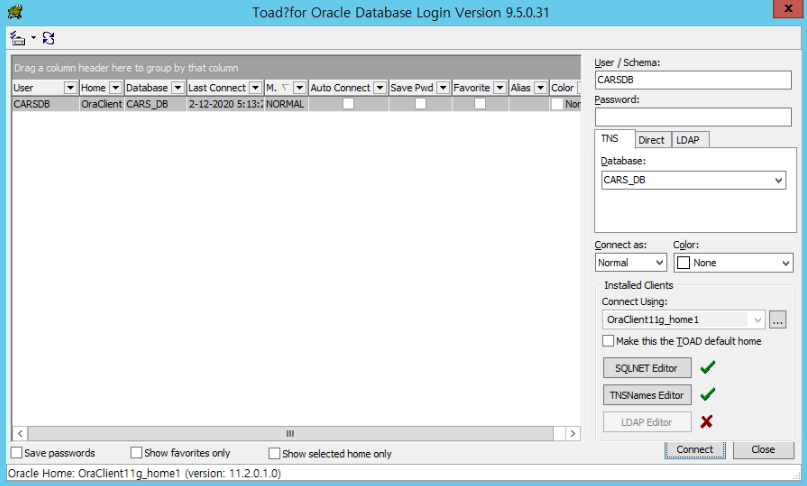Click the CARS_DB cell in Database column

click(x=155, y=104)
